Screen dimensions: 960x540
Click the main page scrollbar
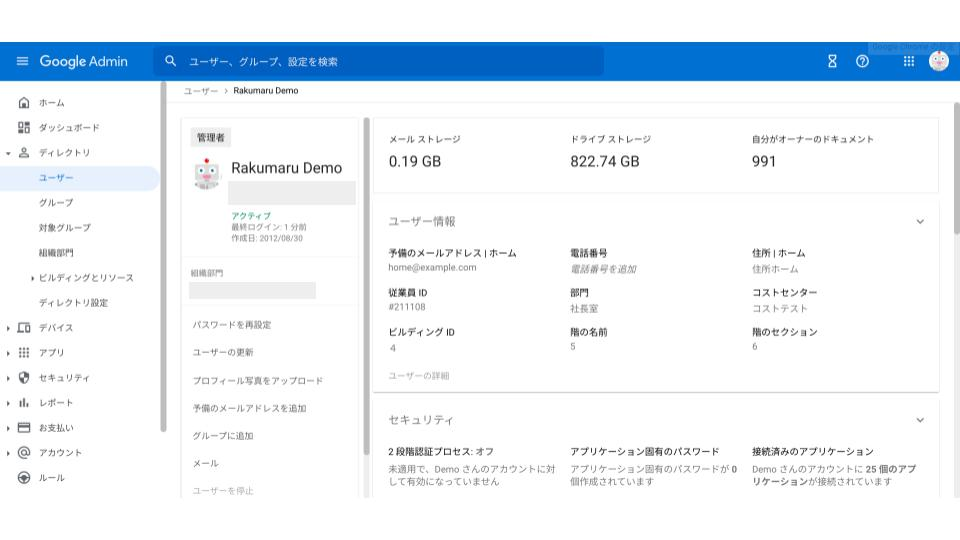956,168
